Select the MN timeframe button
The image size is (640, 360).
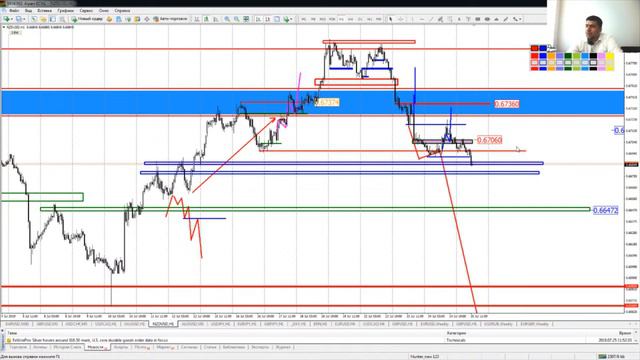[378, 19]
